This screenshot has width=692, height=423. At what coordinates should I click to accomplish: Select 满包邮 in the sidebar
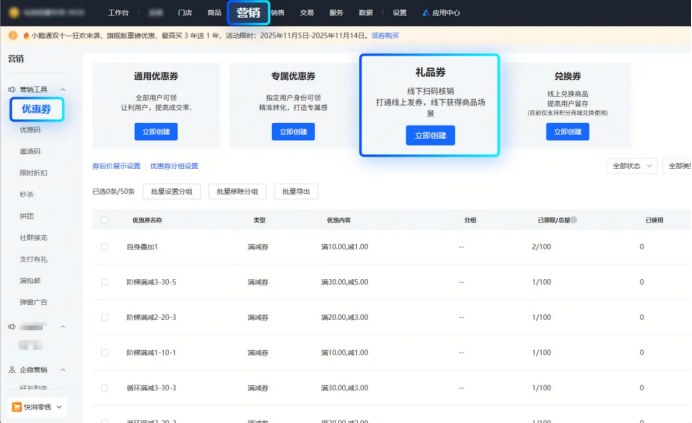point(30,280)
